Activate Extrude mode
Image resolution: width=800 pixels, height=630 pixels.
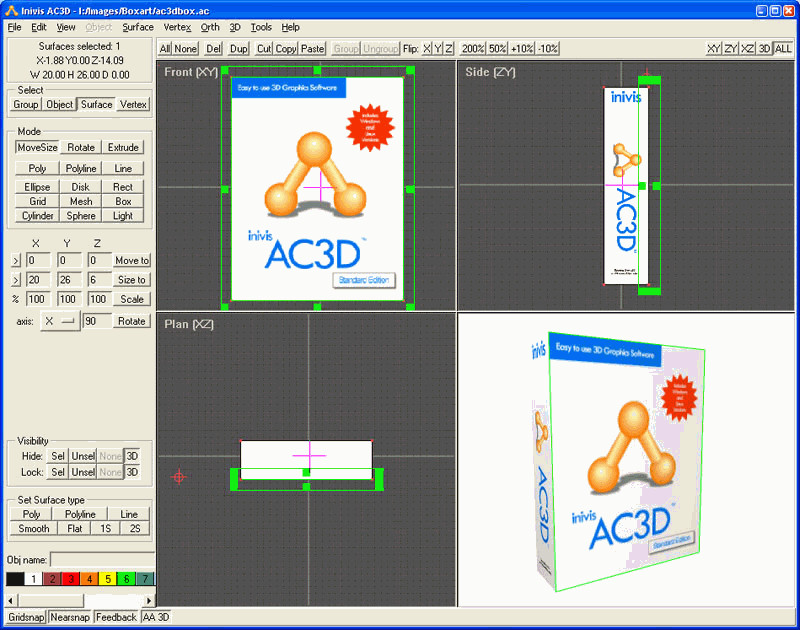(123, 147)
